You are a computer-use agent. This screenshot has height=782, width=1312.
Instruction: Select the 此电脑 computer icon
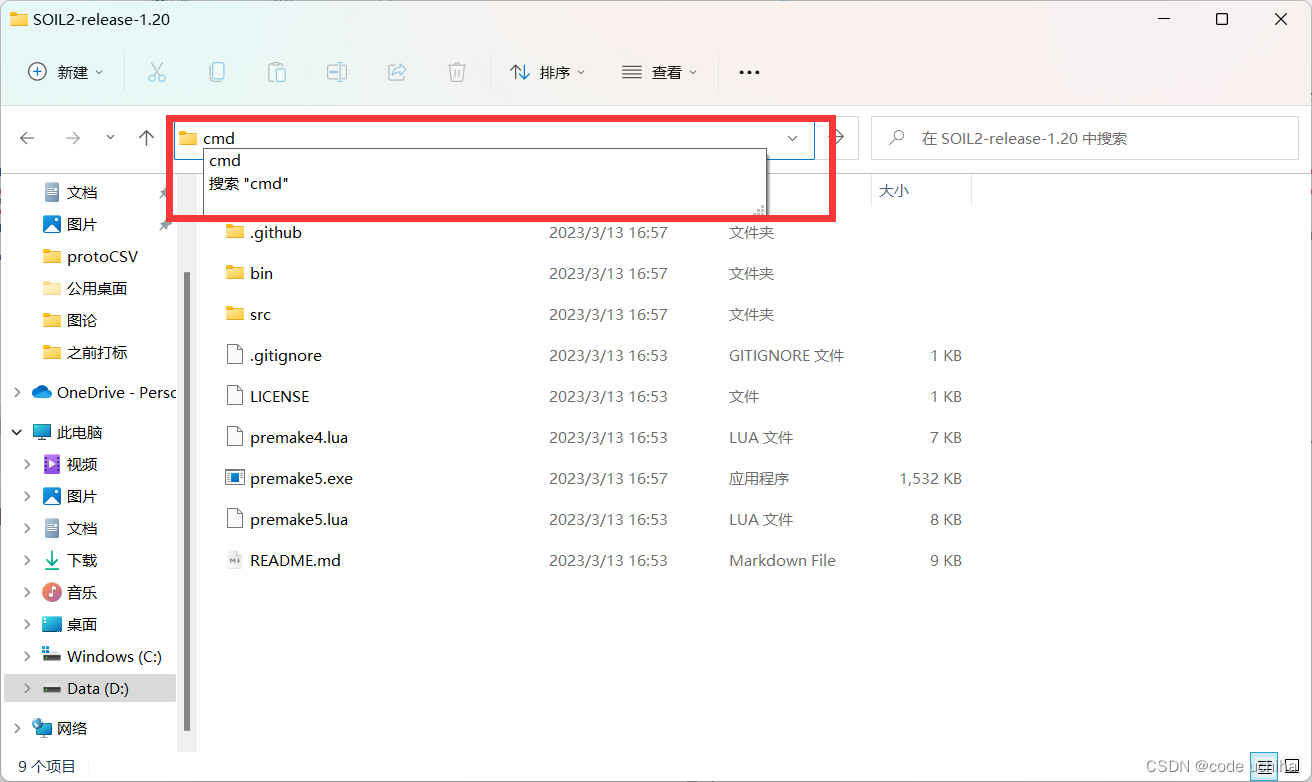(x=42, y=432)
